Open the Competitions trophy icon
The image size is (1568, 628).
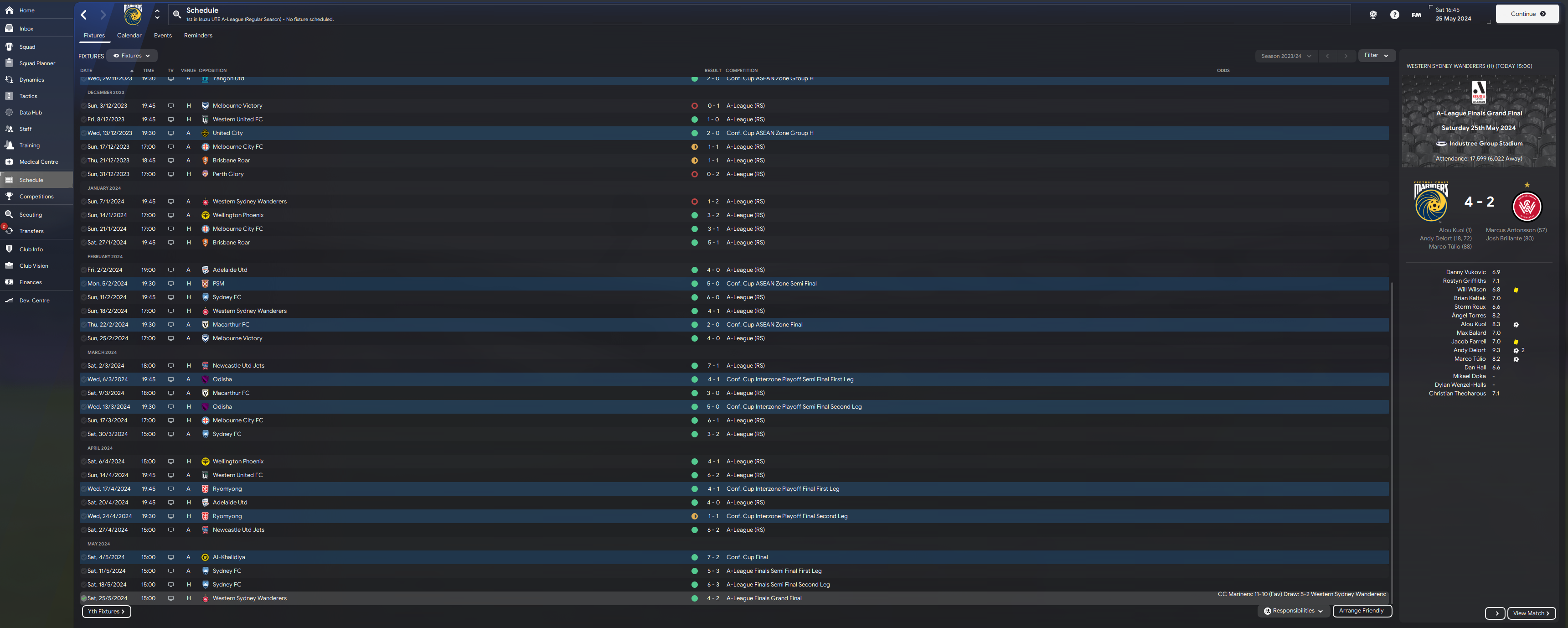click(9, 197)
